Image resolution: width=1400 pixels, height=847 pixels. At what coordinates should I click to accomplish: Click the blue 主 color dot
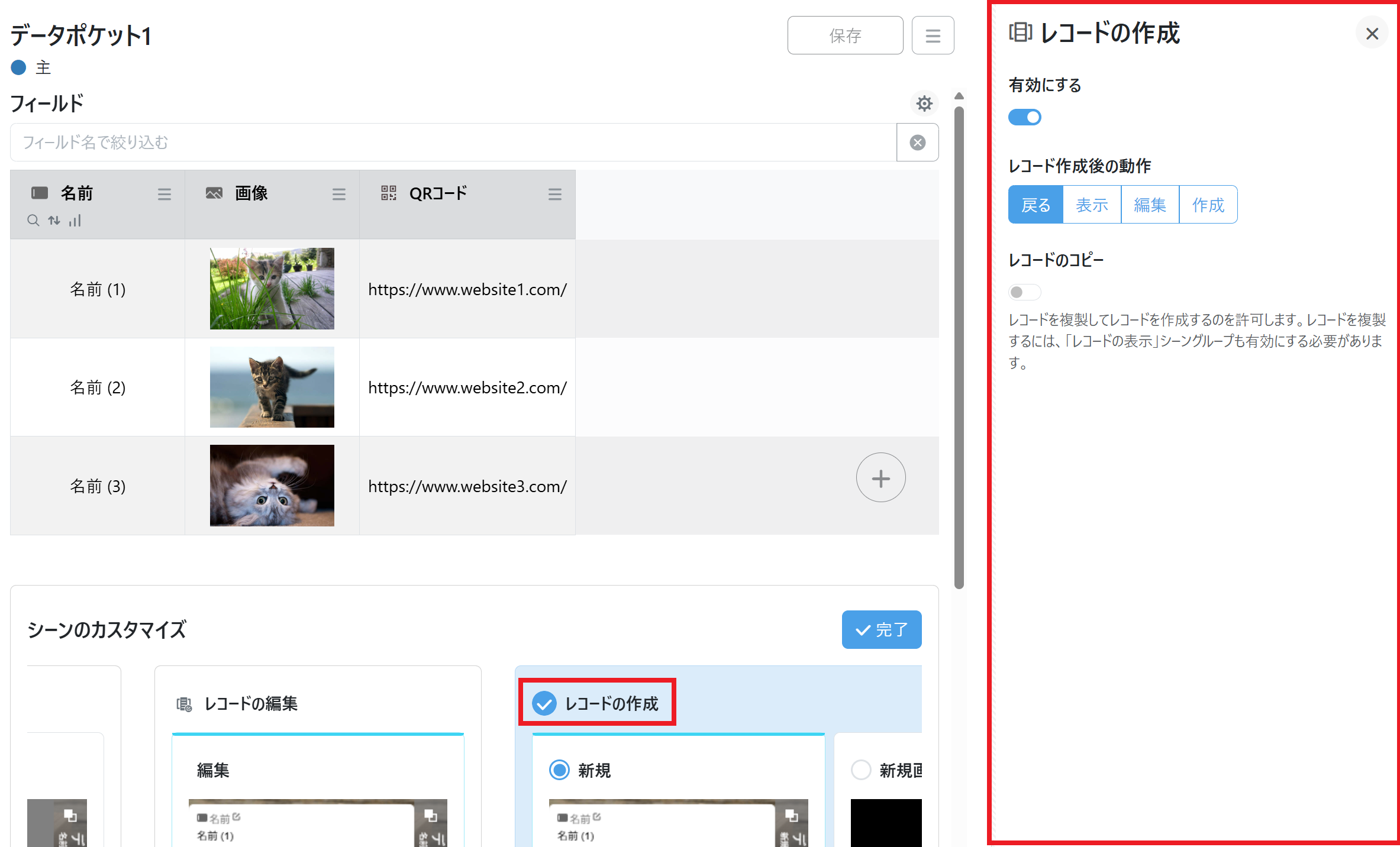(x=19, y=67)
